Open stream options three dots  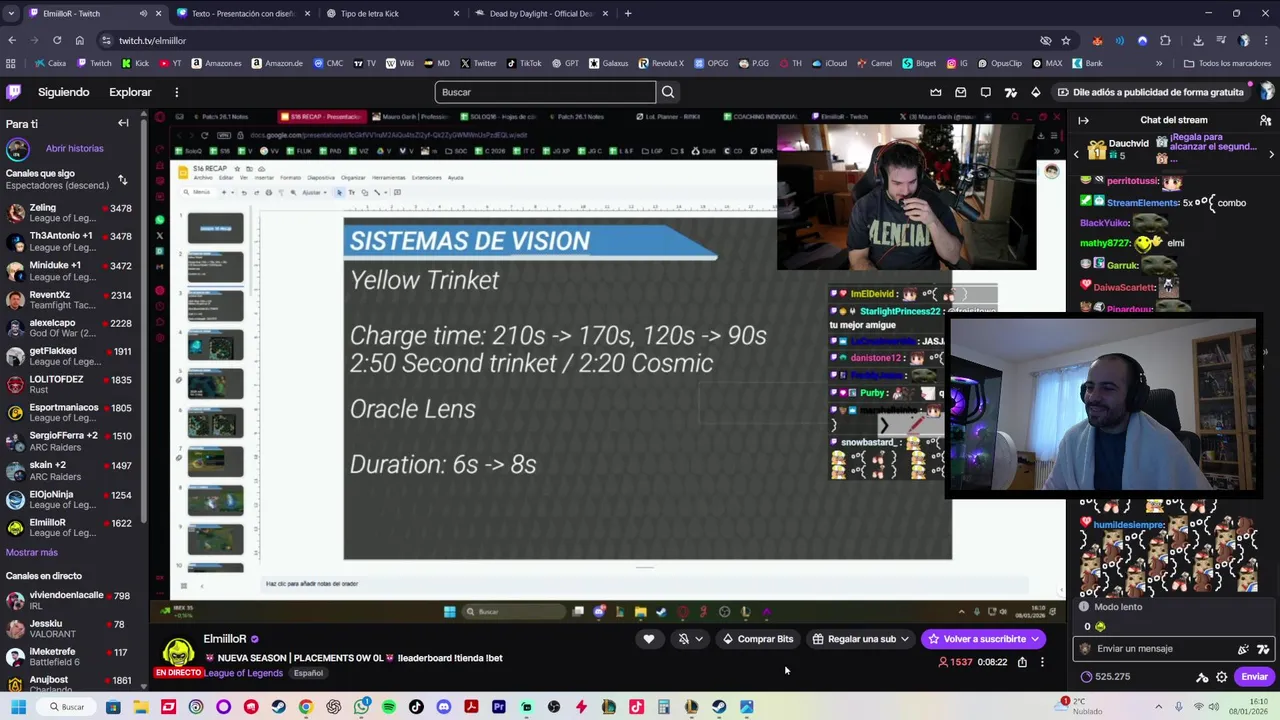1042,662
